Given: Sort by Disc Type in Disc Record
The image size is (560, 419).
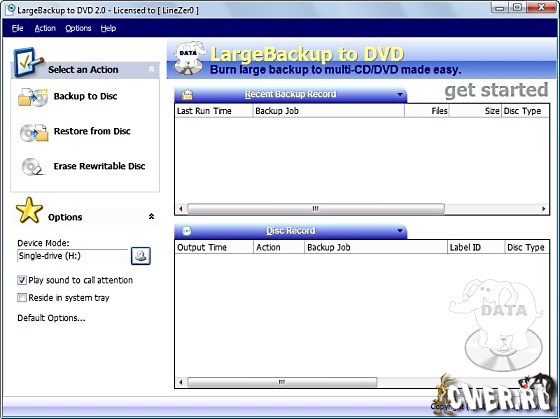Looking at the screenshot, I should tap(527, 247).
